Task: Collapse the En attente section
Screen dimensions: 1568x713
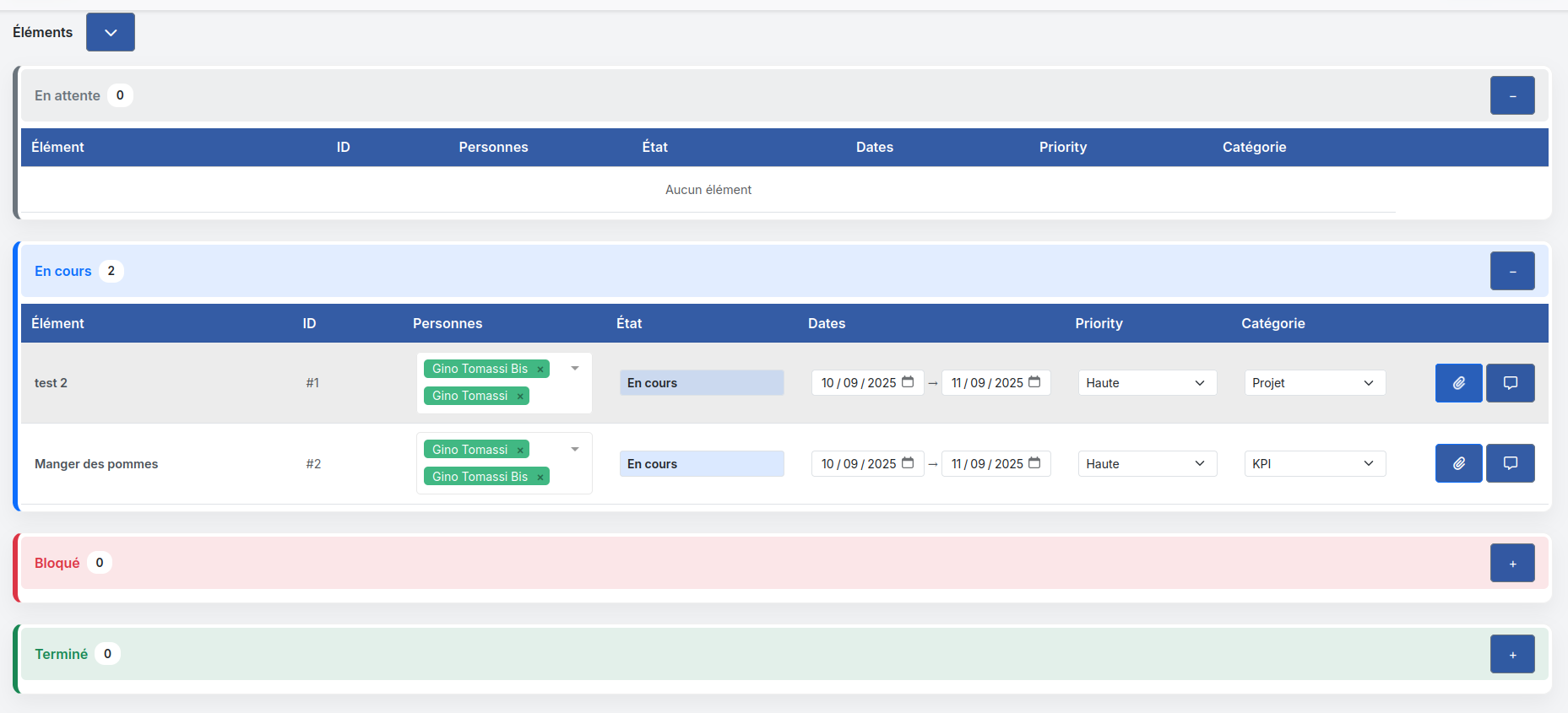Action: coord(1511,96)
